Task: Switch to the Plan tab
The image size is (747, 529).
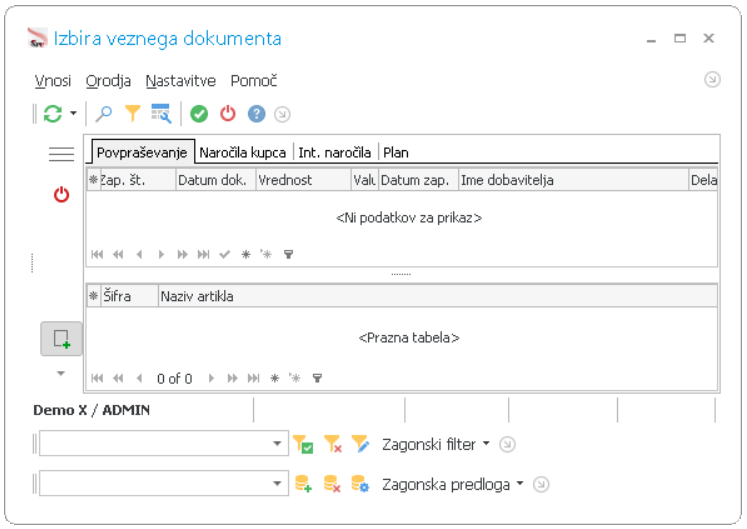Action: pyautogui.click(x=395, y=153)
